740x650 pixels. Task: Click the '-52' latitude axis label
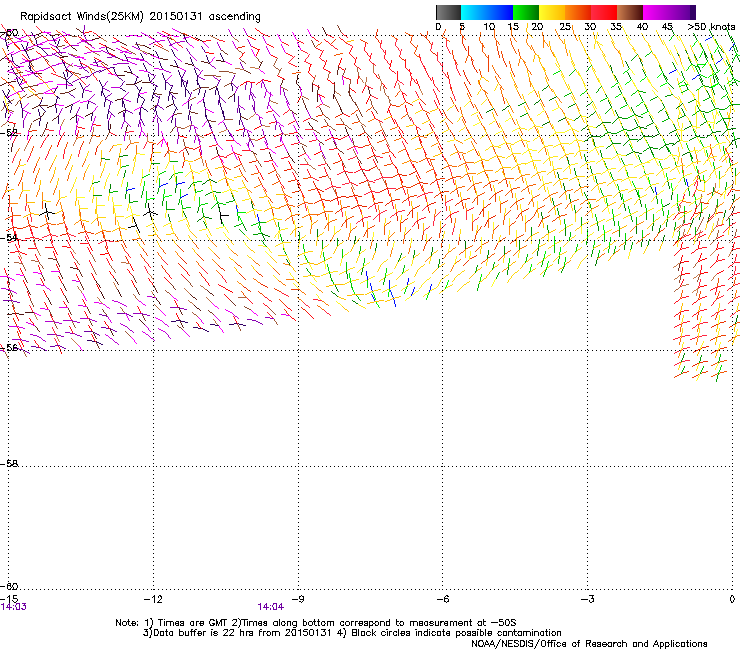tap(9, 133)
